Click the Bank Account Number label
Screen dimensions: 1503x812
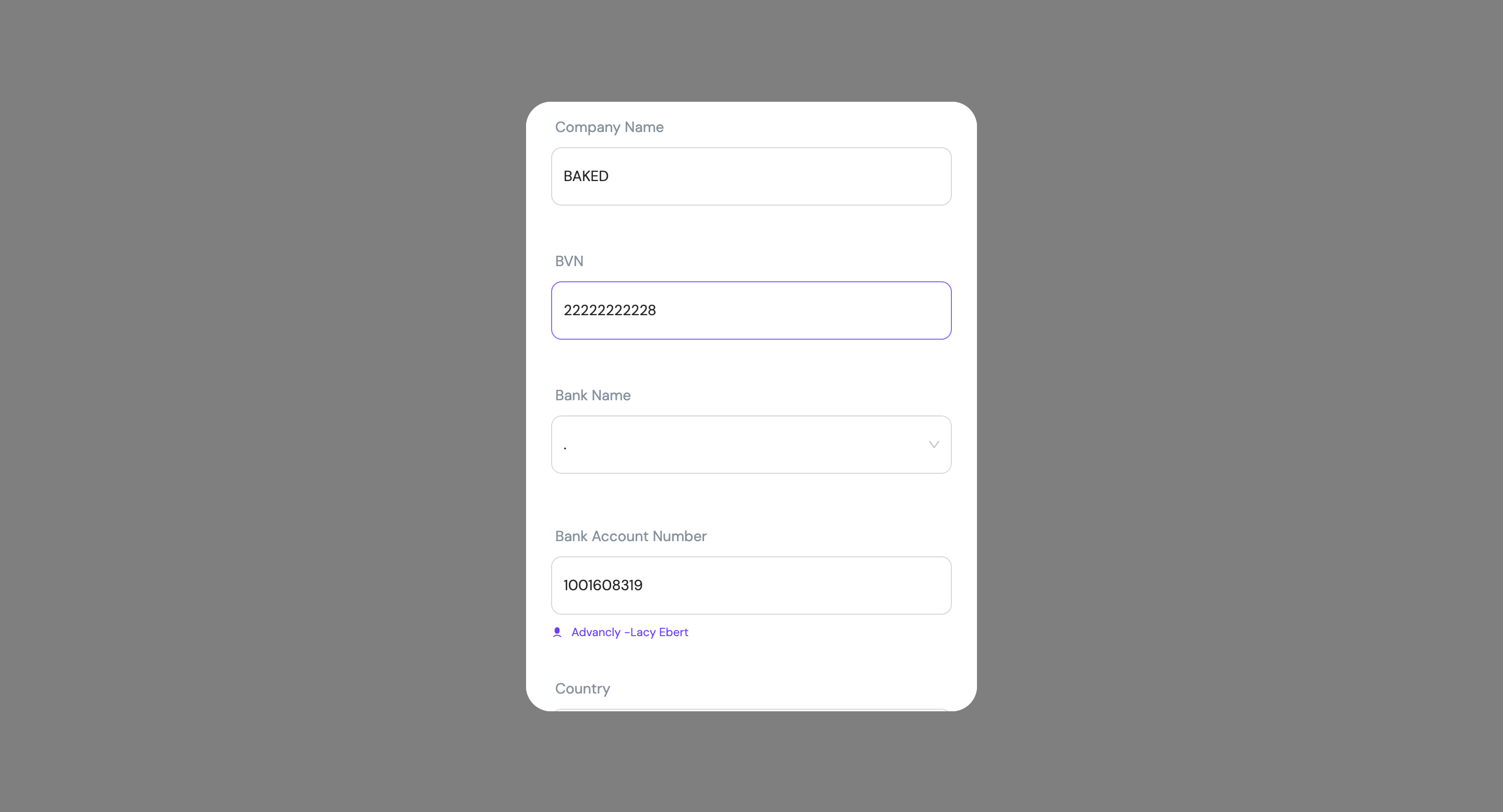coord(631,536)
